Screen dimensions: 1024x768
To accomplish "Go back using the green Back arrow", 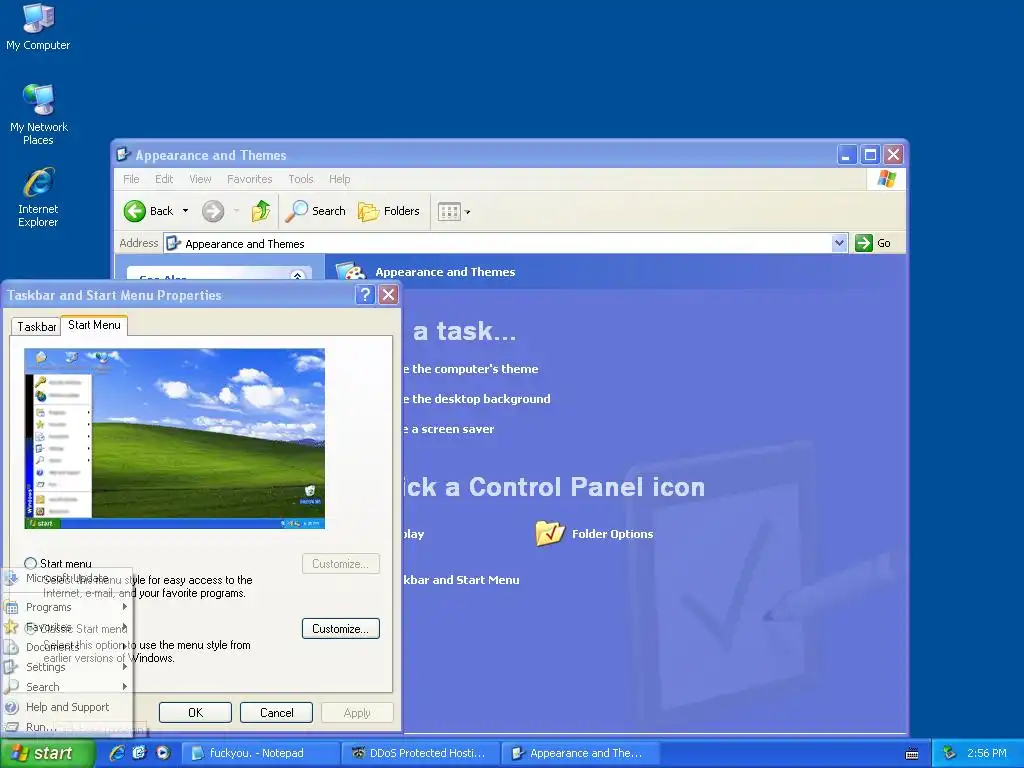I will tap(135, 211).
